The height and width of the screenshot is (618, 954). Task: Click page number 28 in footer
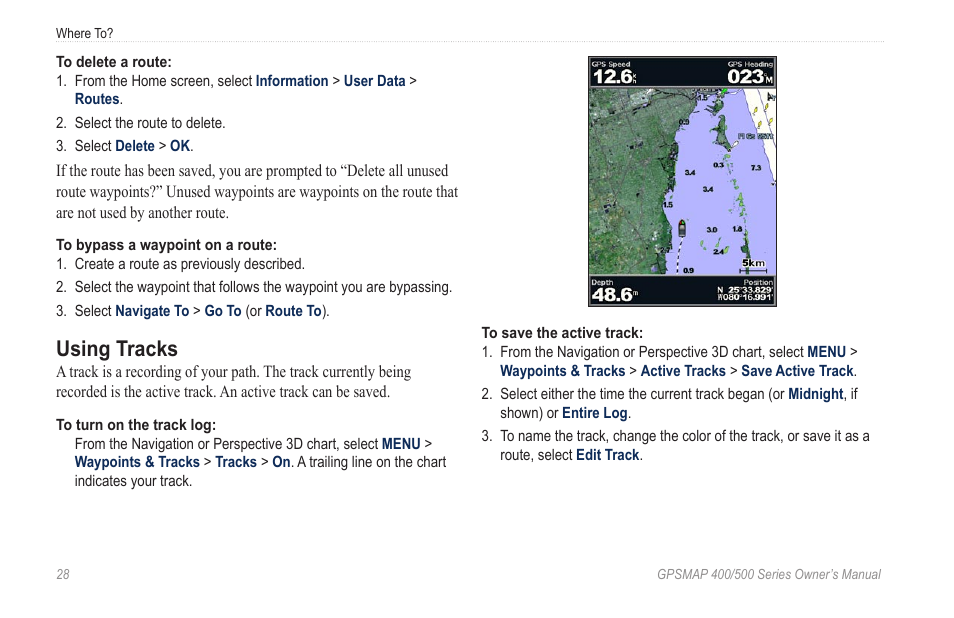(x=63, y=574)
